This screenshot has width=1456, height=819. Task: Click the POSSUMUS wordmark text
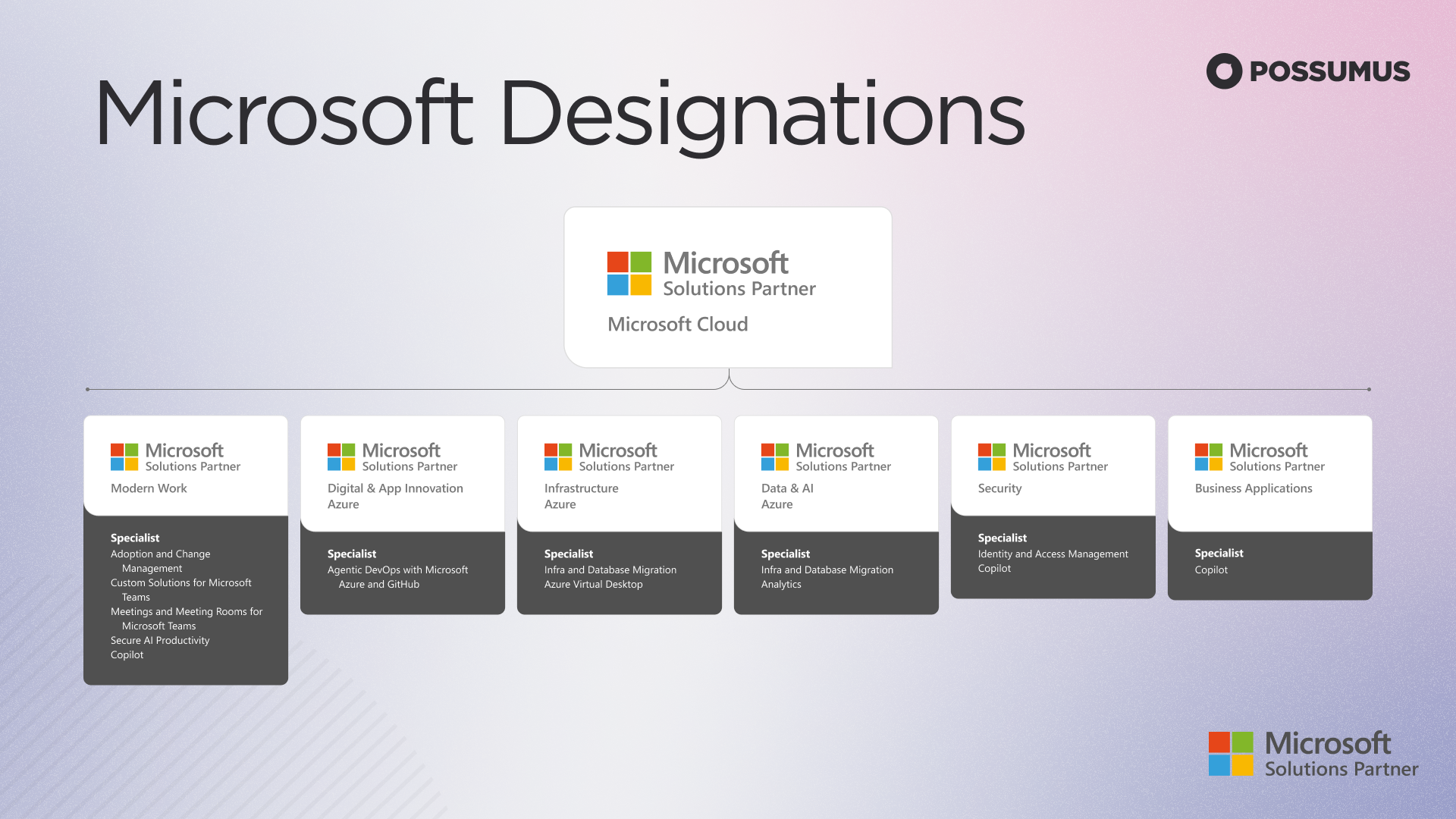pos(1329,71)
